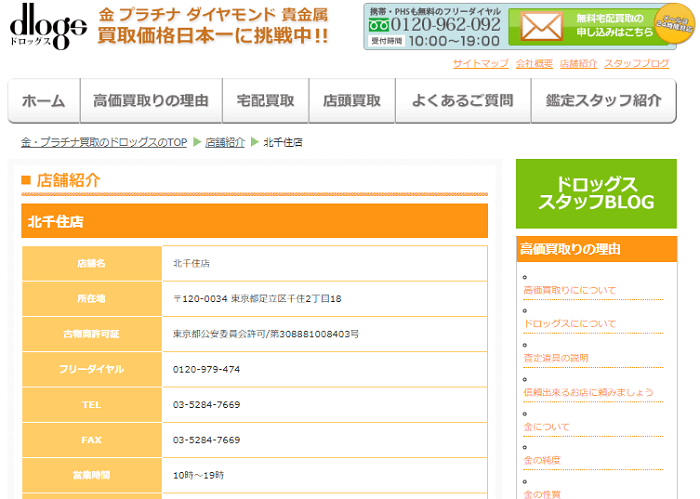Click the 店舗名 label cell

[x=92, y=263]
